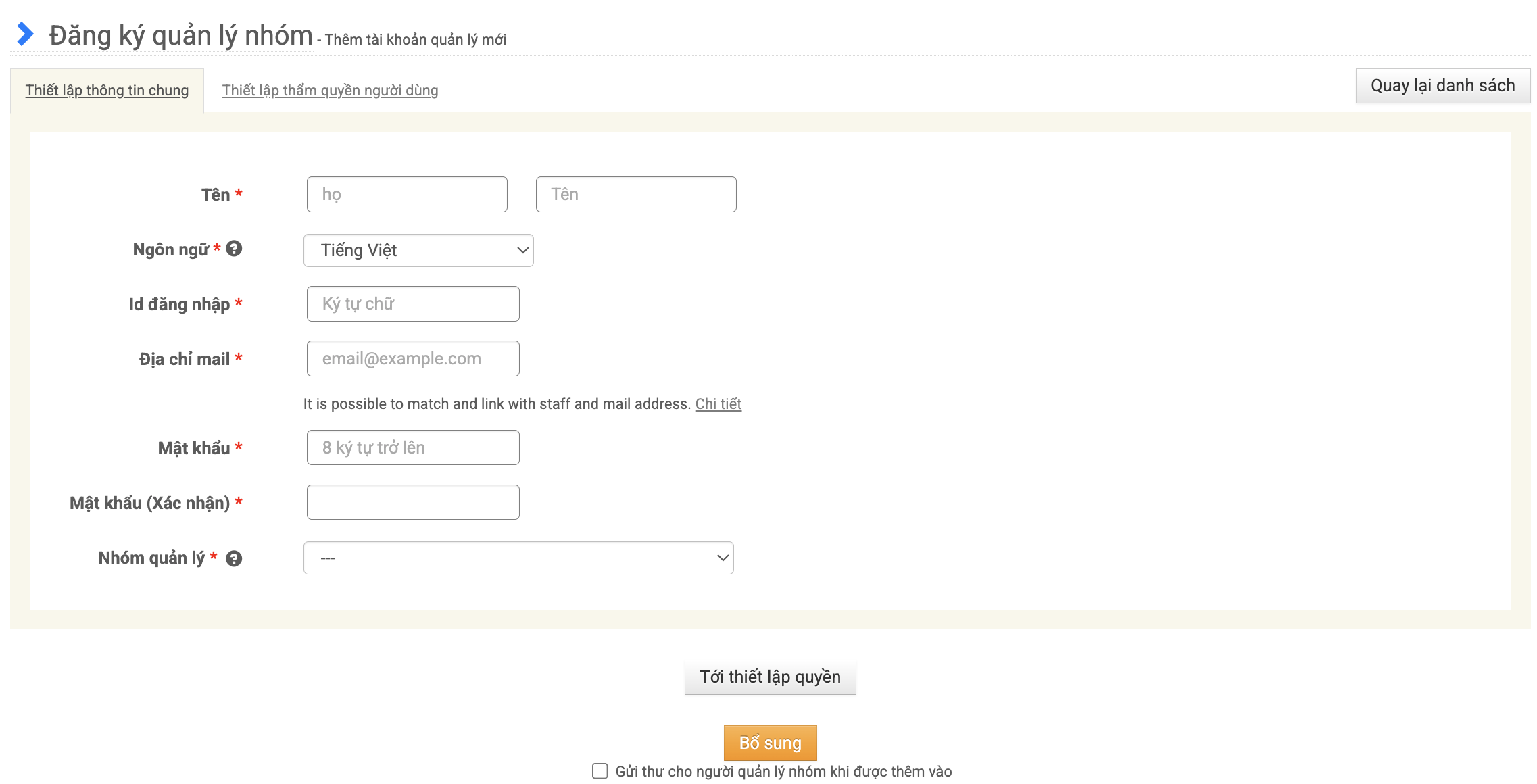Screen dimensions: 1537x784
Task: Focus the họ input field
Action: pos(407,195)
